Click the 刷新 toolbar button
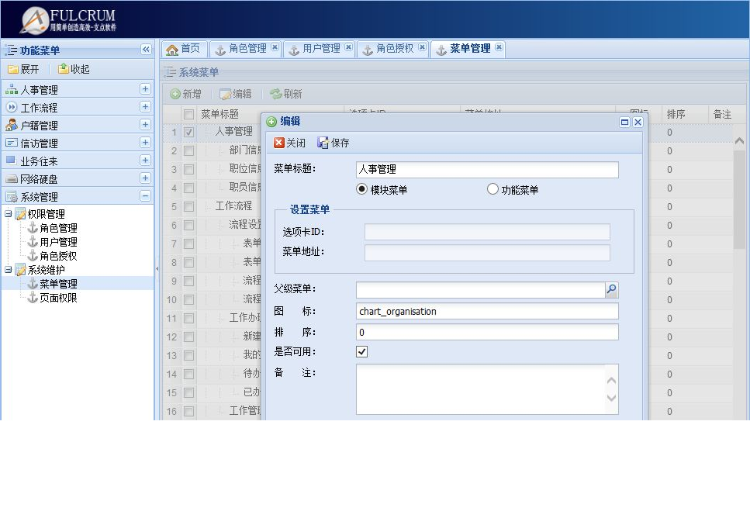Viewport: 750px width, 511px height. click(x=286, y=94)
